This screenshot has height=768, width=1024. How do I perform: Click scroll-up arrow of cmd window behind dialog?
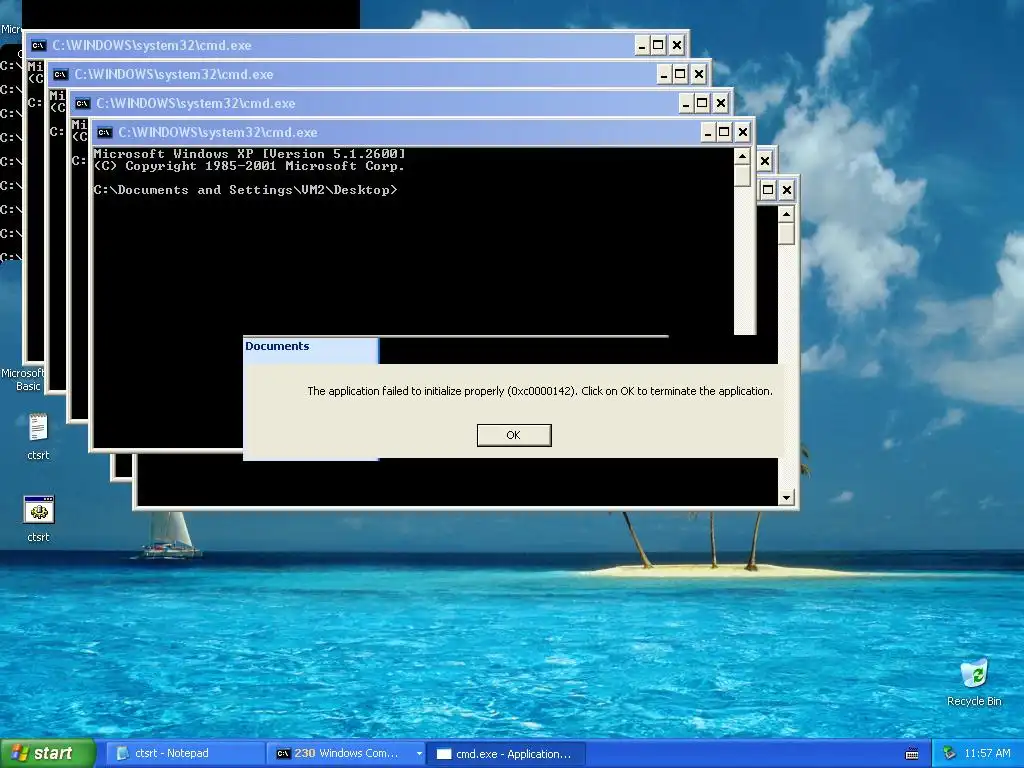[786, 214]
